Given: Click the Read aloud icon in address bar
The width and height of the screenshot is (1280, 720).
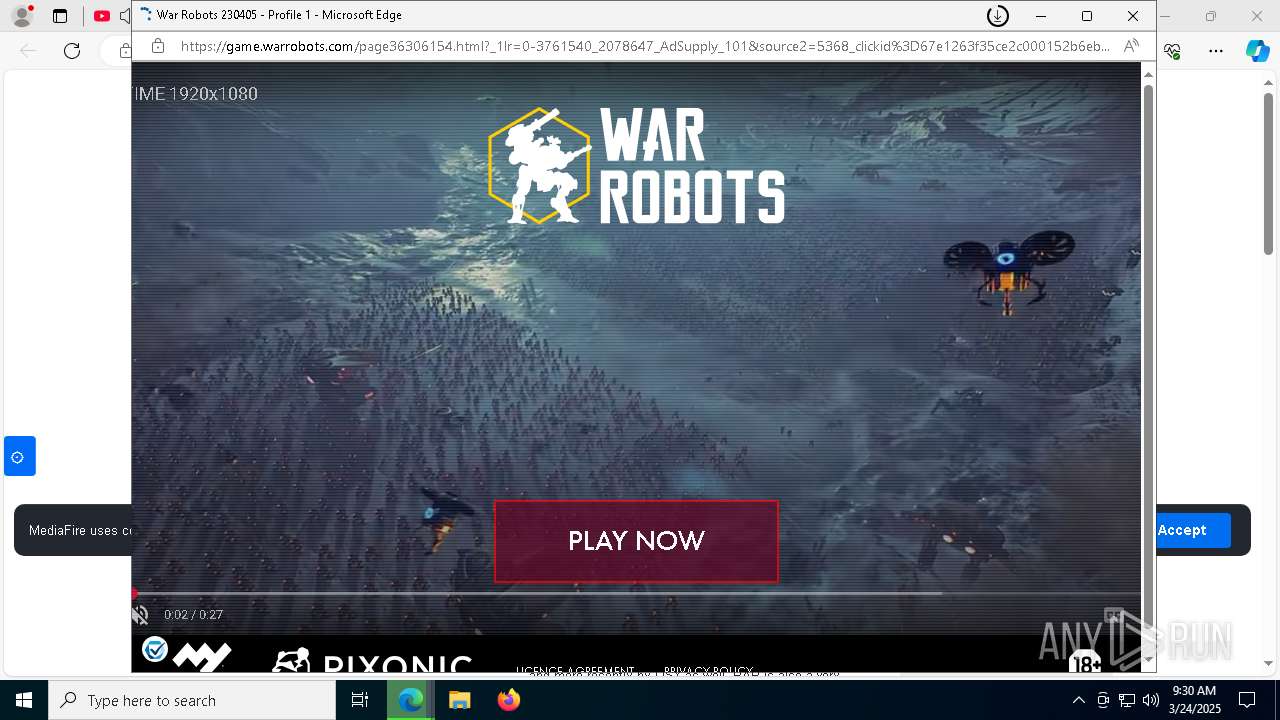Looking at the screenshot, I should [x=1131, y=46].
